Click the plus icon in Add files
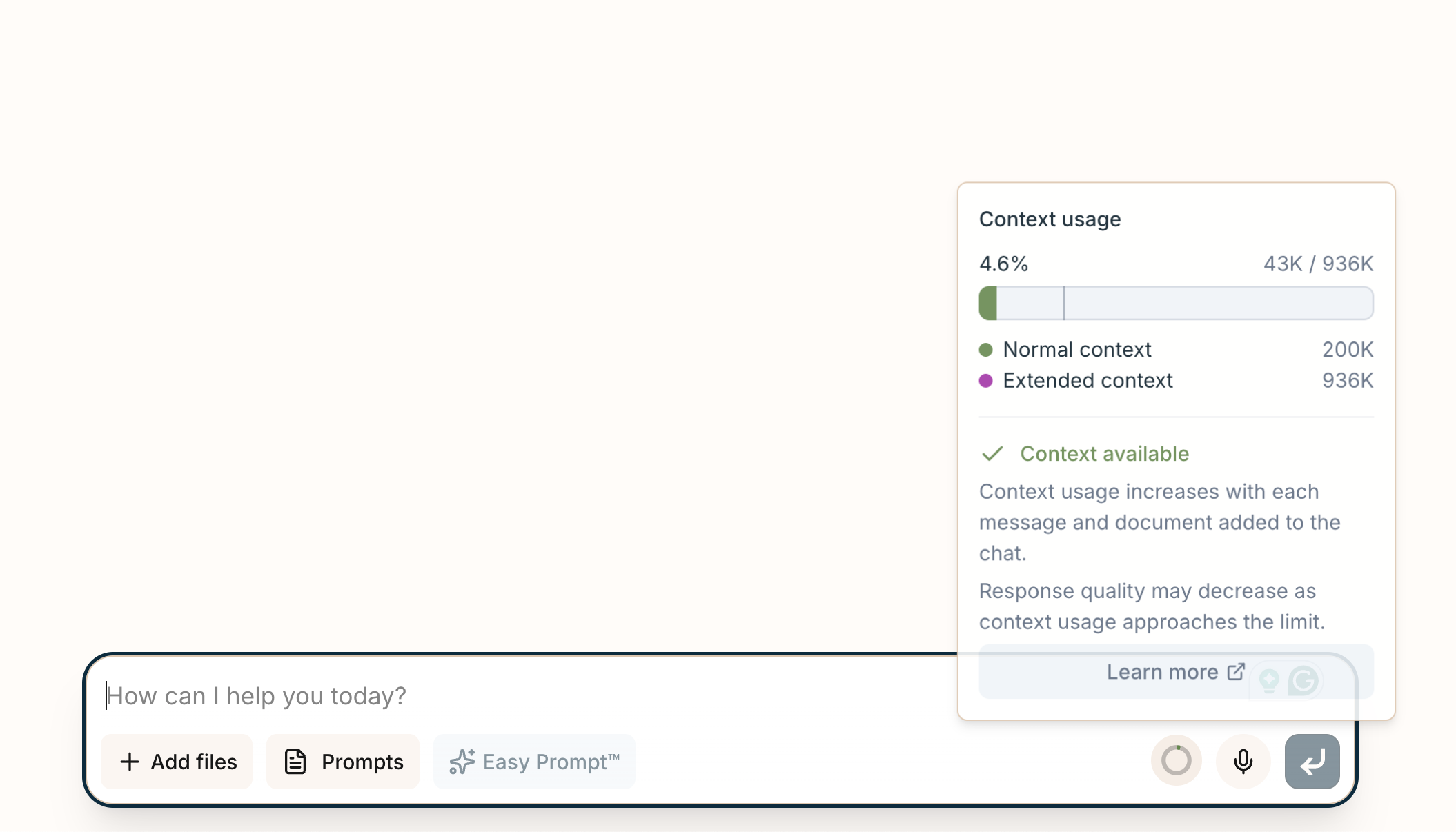Viewport: 1456px width, 832px height. click(129, 762)
